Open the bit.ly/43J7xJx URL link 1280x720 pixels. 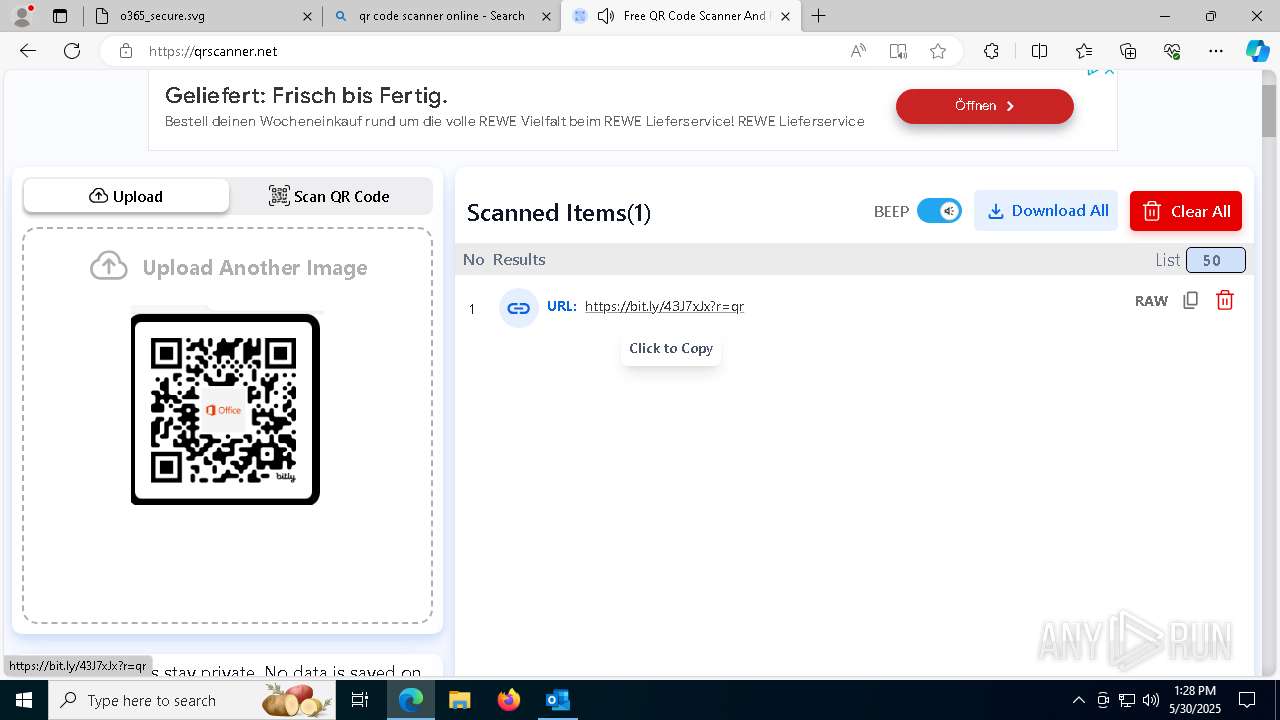(x=664, y=306)
